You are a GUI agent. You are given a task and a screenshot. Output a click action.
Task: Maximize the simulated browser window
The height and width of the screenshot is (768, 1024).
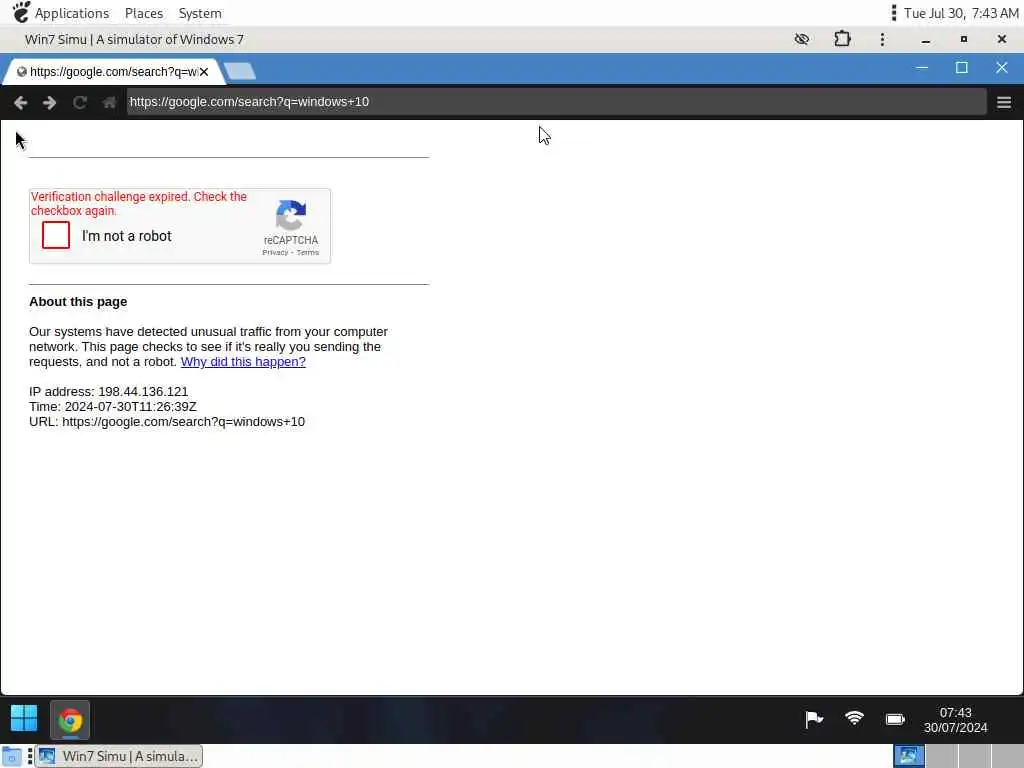point(961,68)
